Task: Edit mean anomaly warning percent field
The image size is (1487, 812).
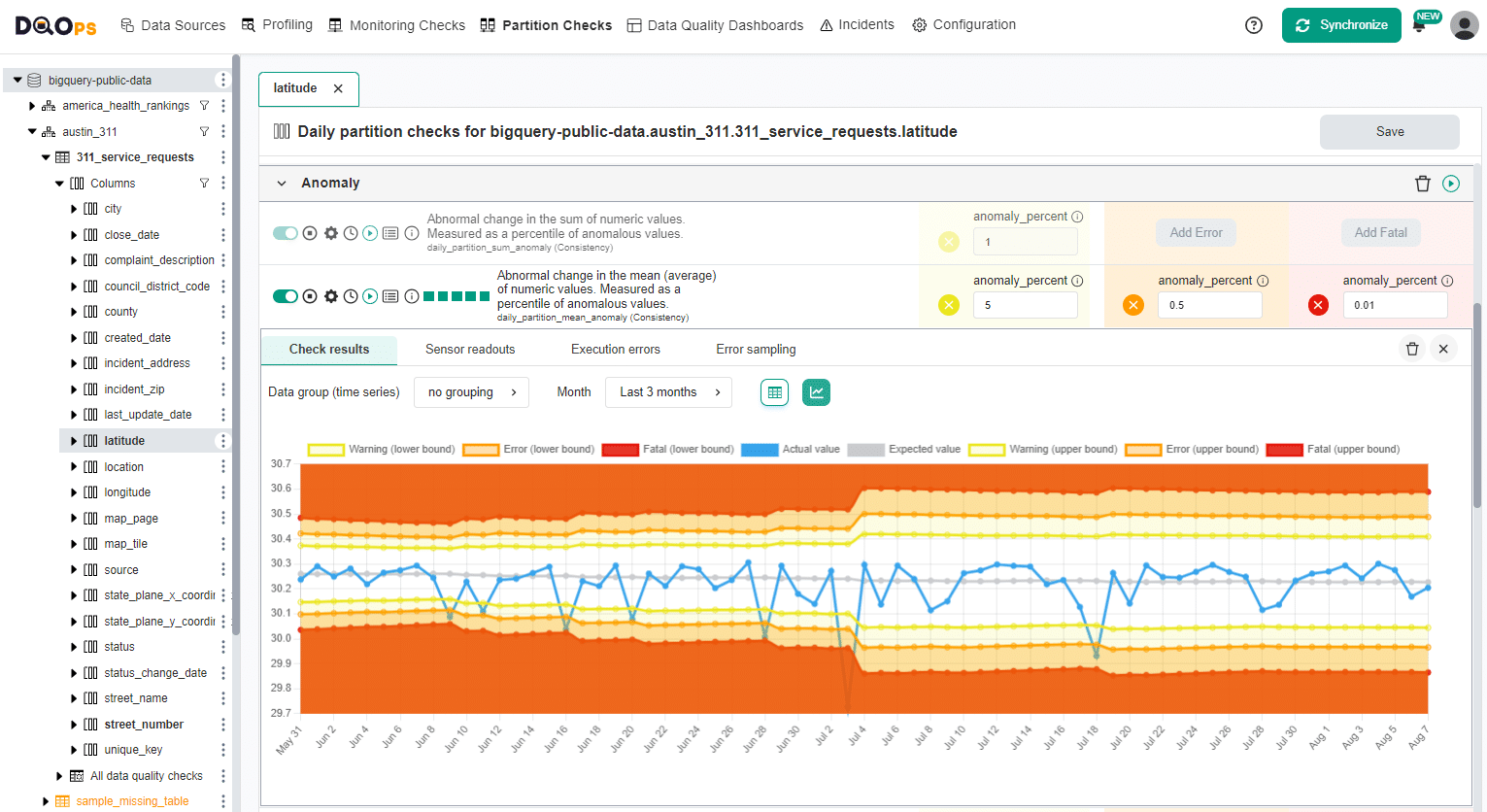Action: pyautogui.click(x=1026, y=305)
